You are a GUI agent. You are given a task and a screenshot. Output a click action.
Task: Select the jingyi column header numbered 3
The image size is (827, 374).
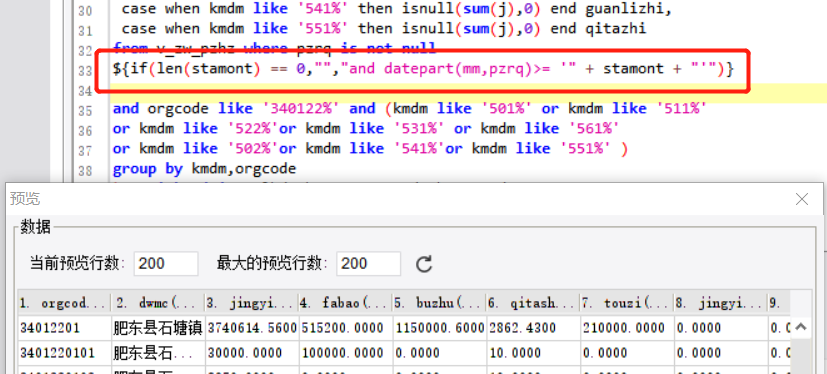coord(252,302)
